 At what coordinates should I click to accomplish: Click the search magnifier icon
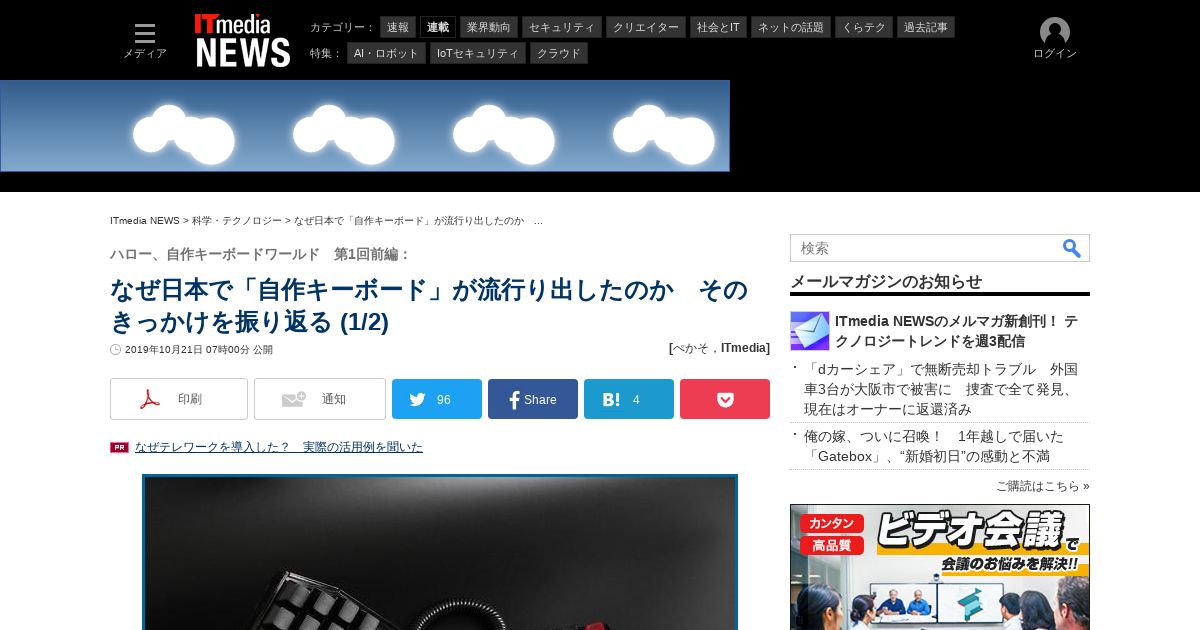pyautogui.click(x=1072, y=248)
